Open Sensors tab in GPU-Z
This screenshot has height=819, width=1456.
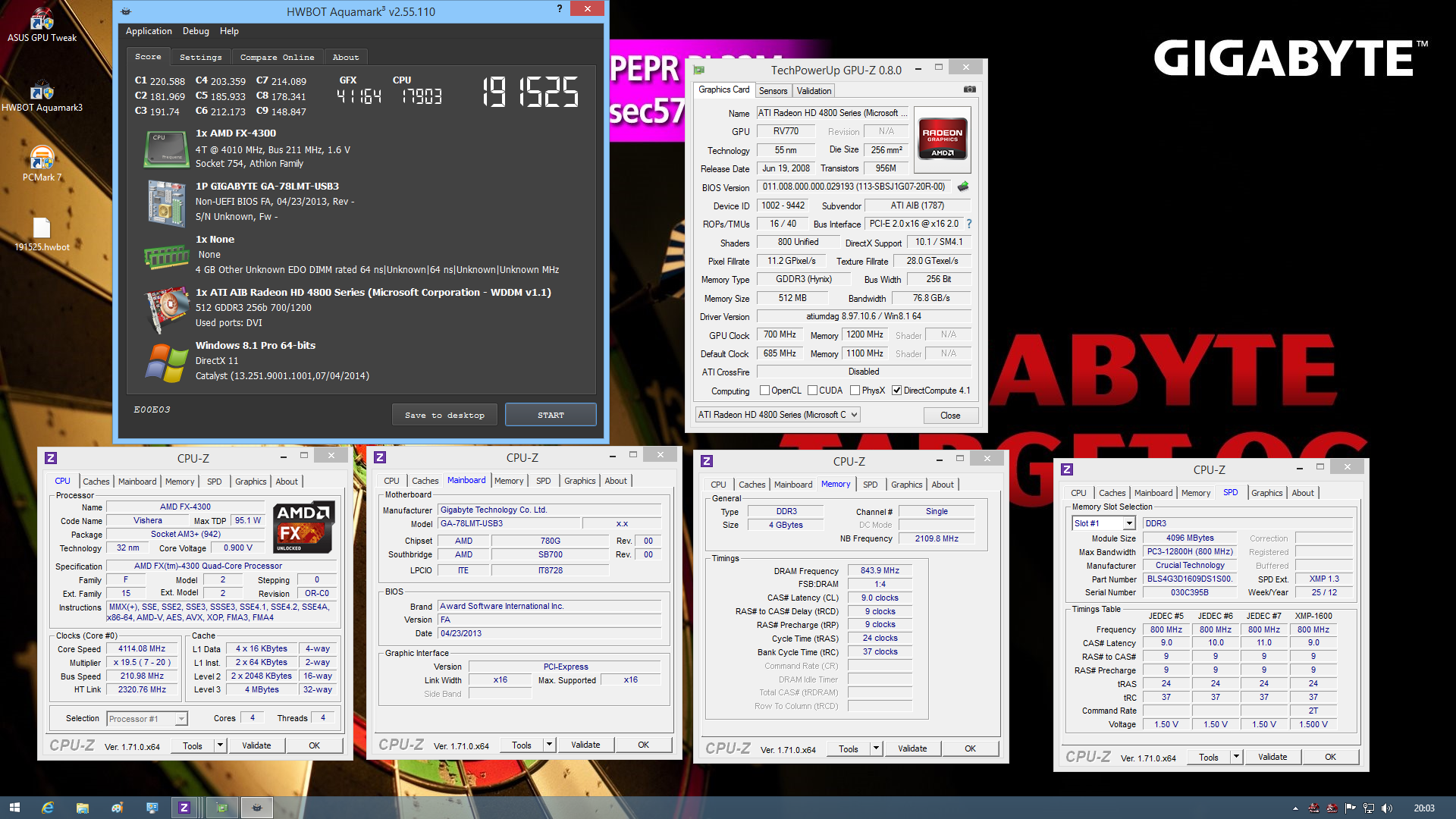point(773,91)
